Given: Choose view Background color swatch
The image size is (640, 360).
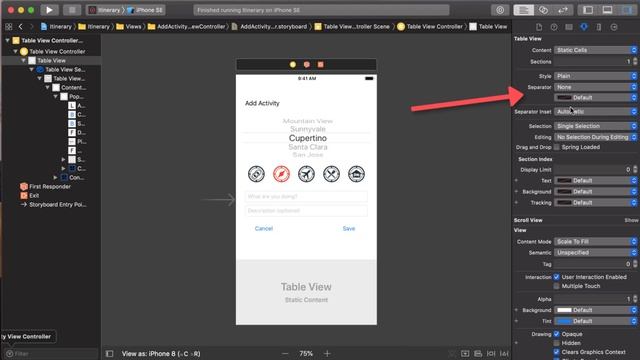Looking at the screenshot, I should [564, 310].
